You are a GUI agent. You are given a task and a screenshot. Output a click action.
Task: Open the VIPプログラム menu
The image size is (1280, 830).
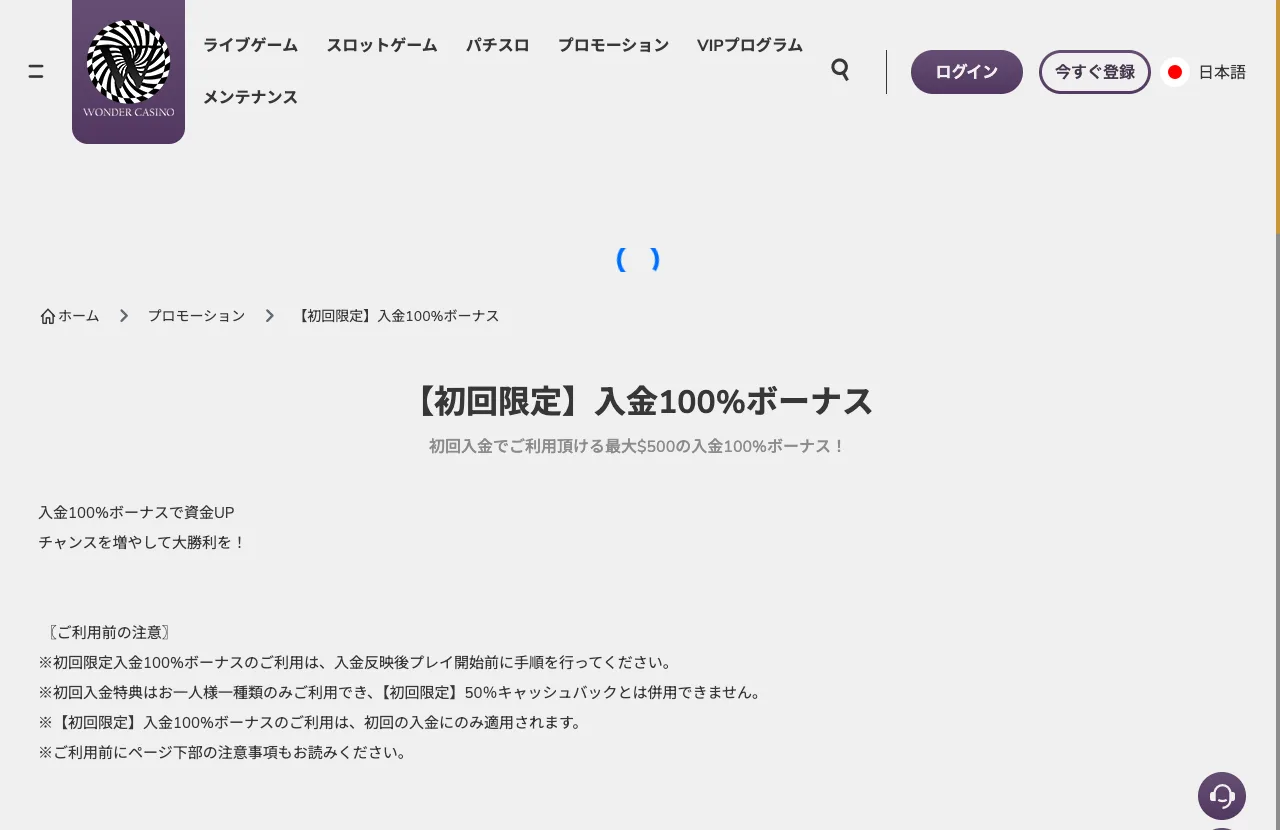click(750, 45)
